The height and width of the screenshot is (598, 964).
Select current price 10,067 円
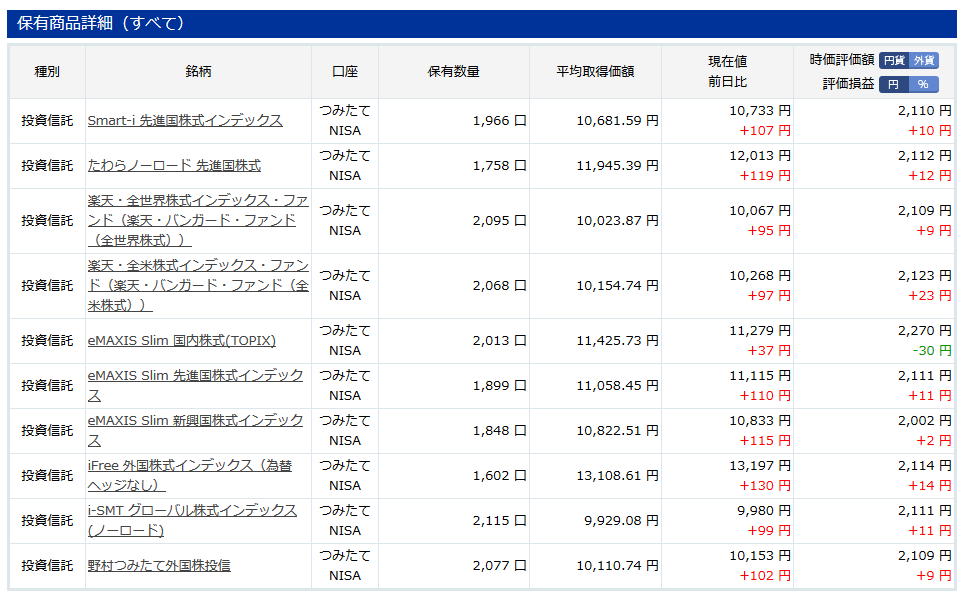(760, 211)
